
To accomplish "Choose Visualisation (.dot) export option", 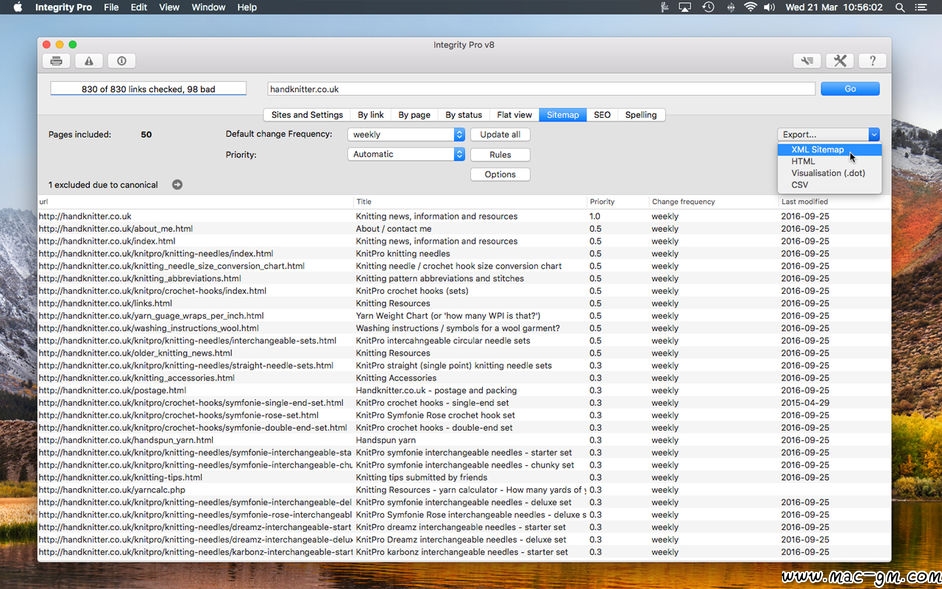I will click(x=829, y=173).
